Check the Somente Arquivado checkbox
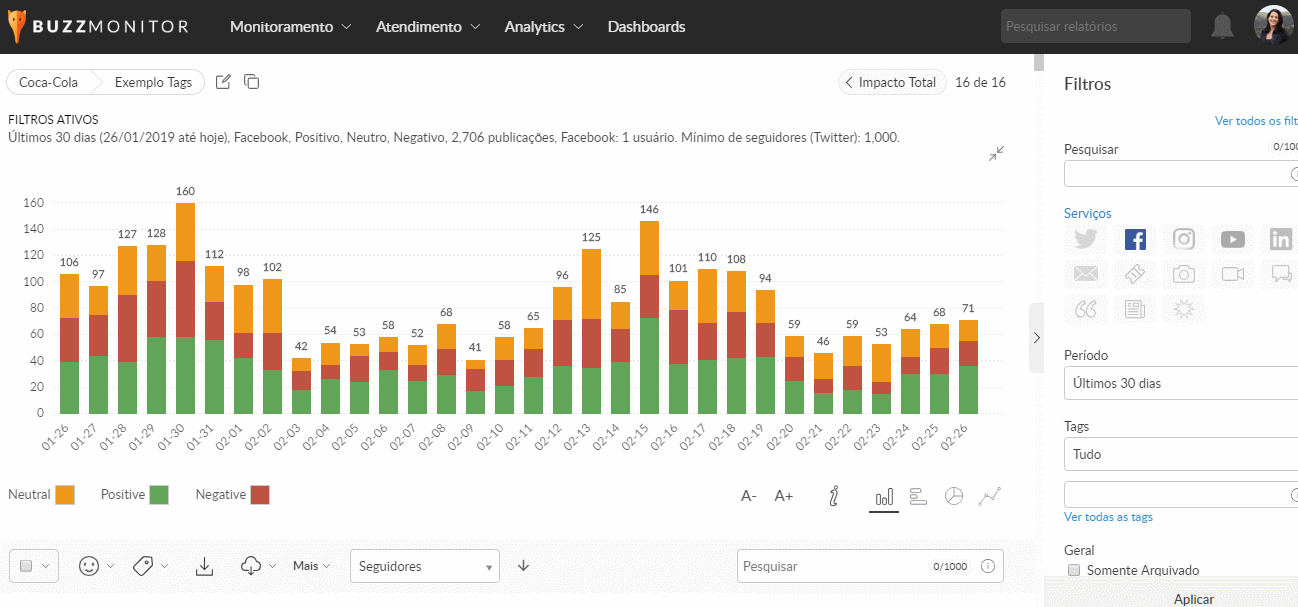The width and height of the screenshot is (1298, 607). tap(1074, 570)
